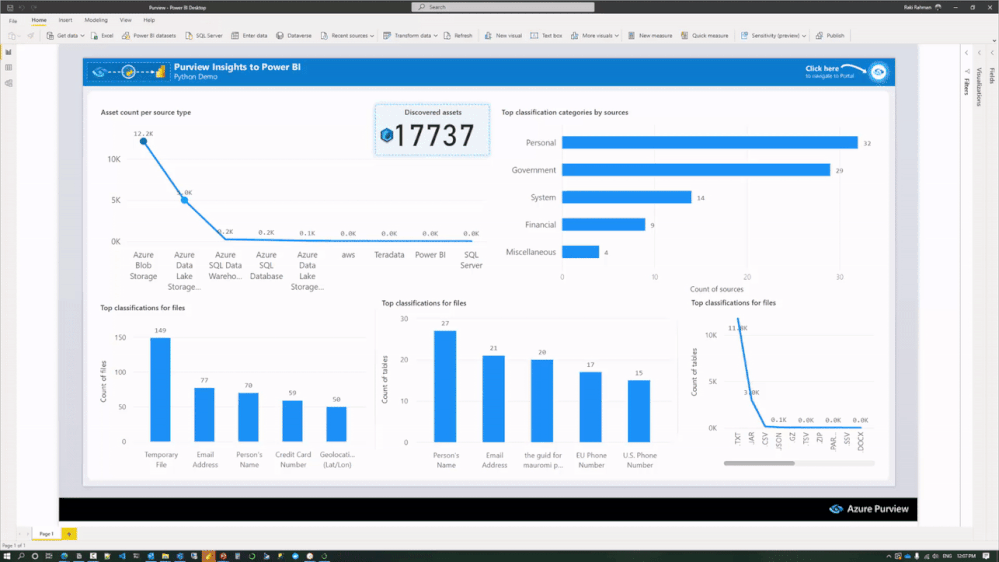Expand the More visuals dropdown

point(594,36)
